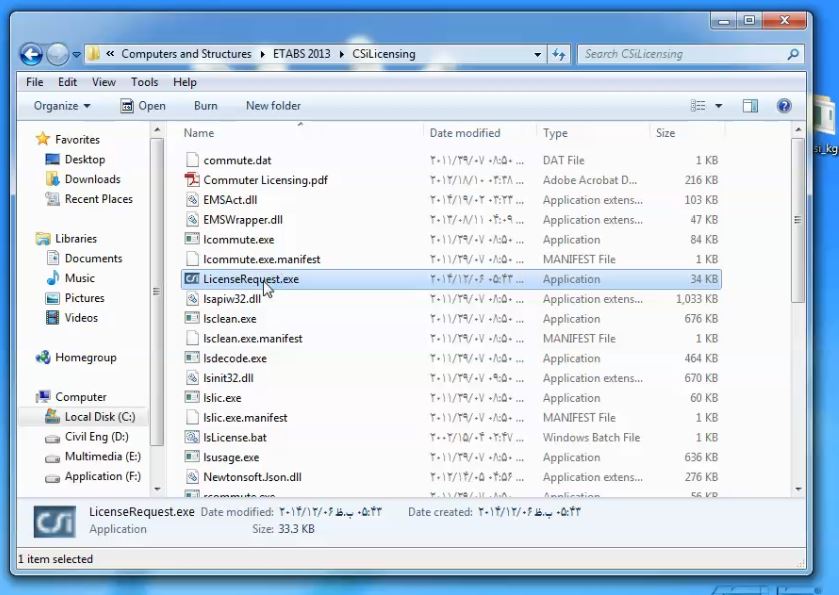839x595 pixels.
Task: Select the lsapiw32.dll file icon
Action: [x=192, y=299]
